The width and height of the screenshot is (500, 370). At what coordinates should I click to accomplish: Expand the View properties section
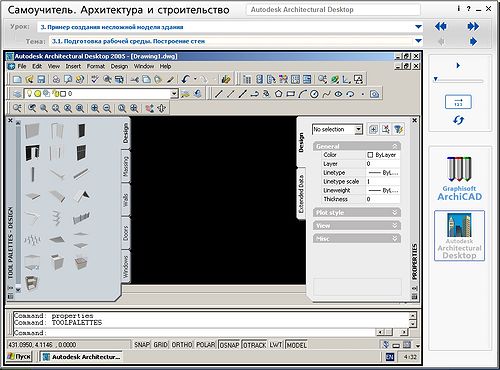pos(395,226)
